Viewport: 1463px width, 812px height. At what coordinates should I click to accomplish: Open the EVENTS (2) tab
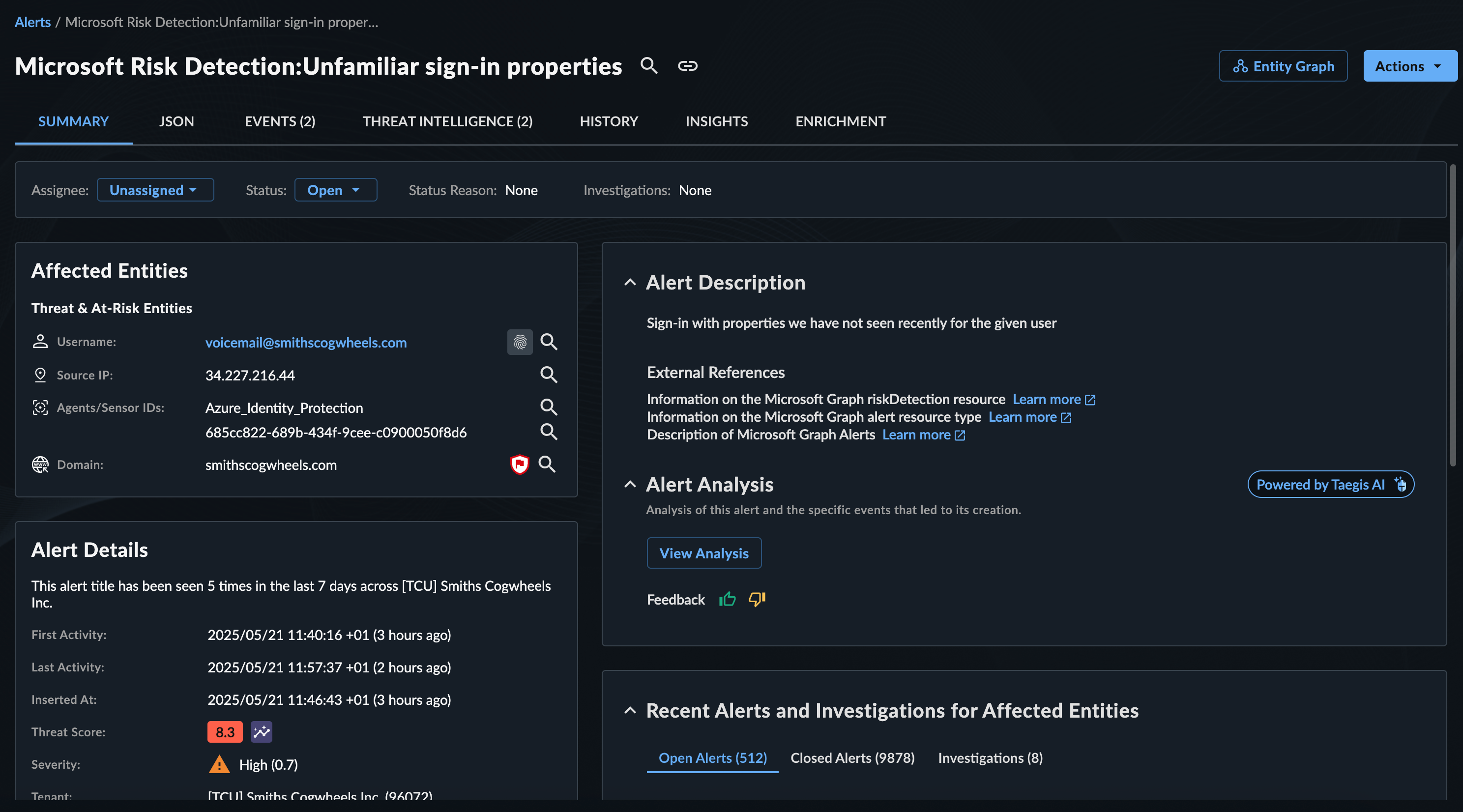(x=279, y=121)
